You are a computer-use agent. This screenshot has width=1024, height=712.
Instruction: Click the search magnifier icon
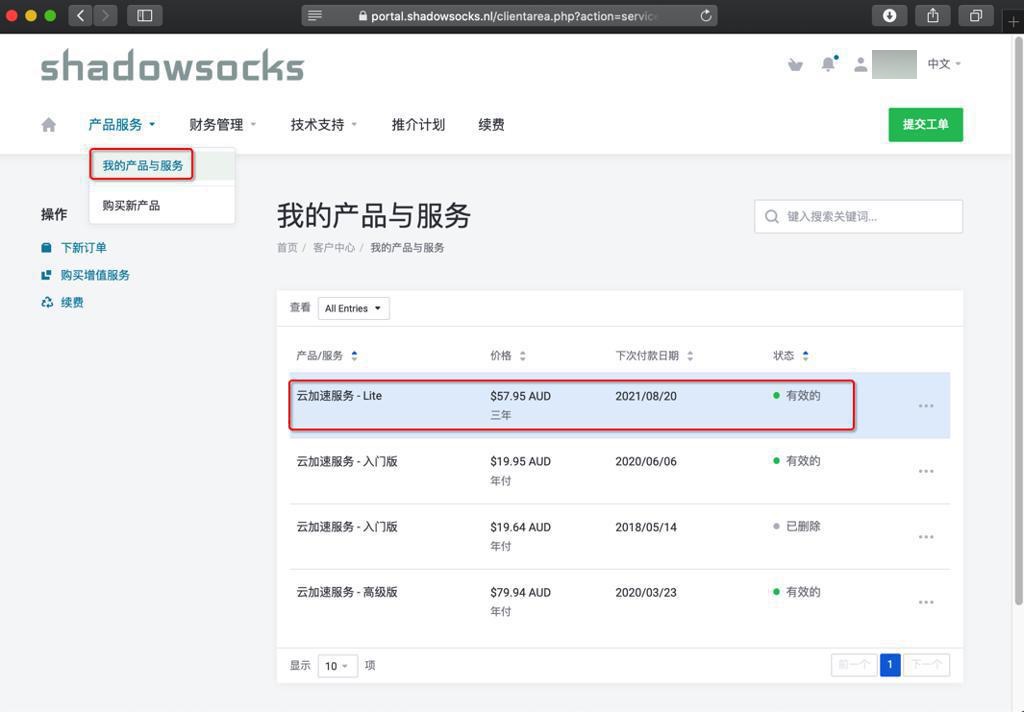click(x=771, y=216)
